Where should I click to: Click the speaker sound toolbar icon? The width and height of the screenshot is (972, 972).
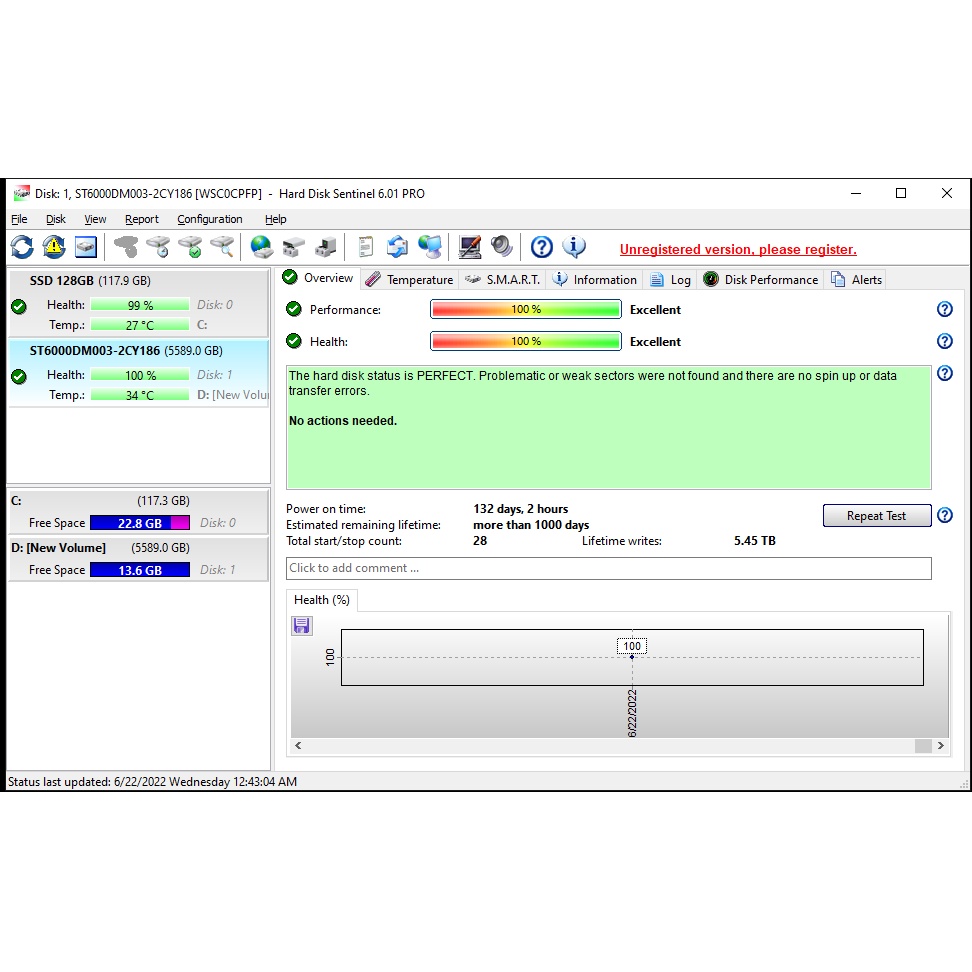click(x=501, y=246)
